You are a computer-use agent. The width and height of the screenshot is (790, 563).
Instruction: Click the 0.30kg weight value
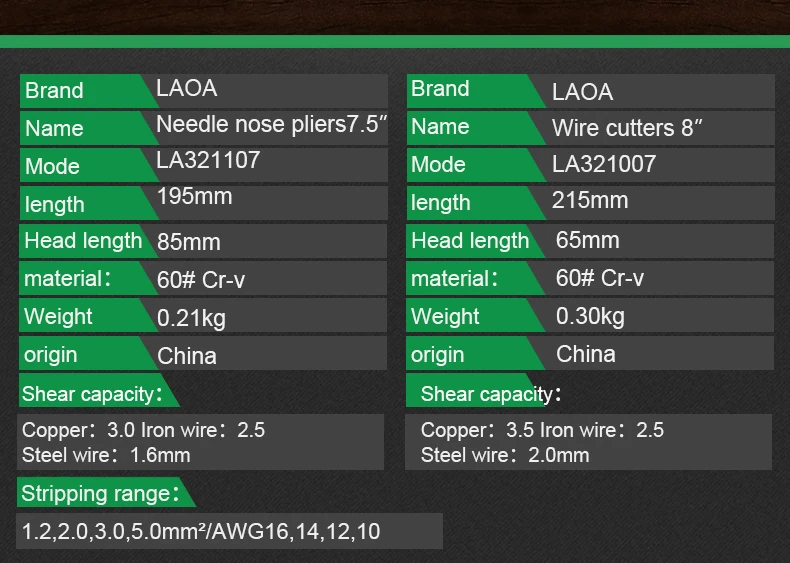(x=590, y=317)
